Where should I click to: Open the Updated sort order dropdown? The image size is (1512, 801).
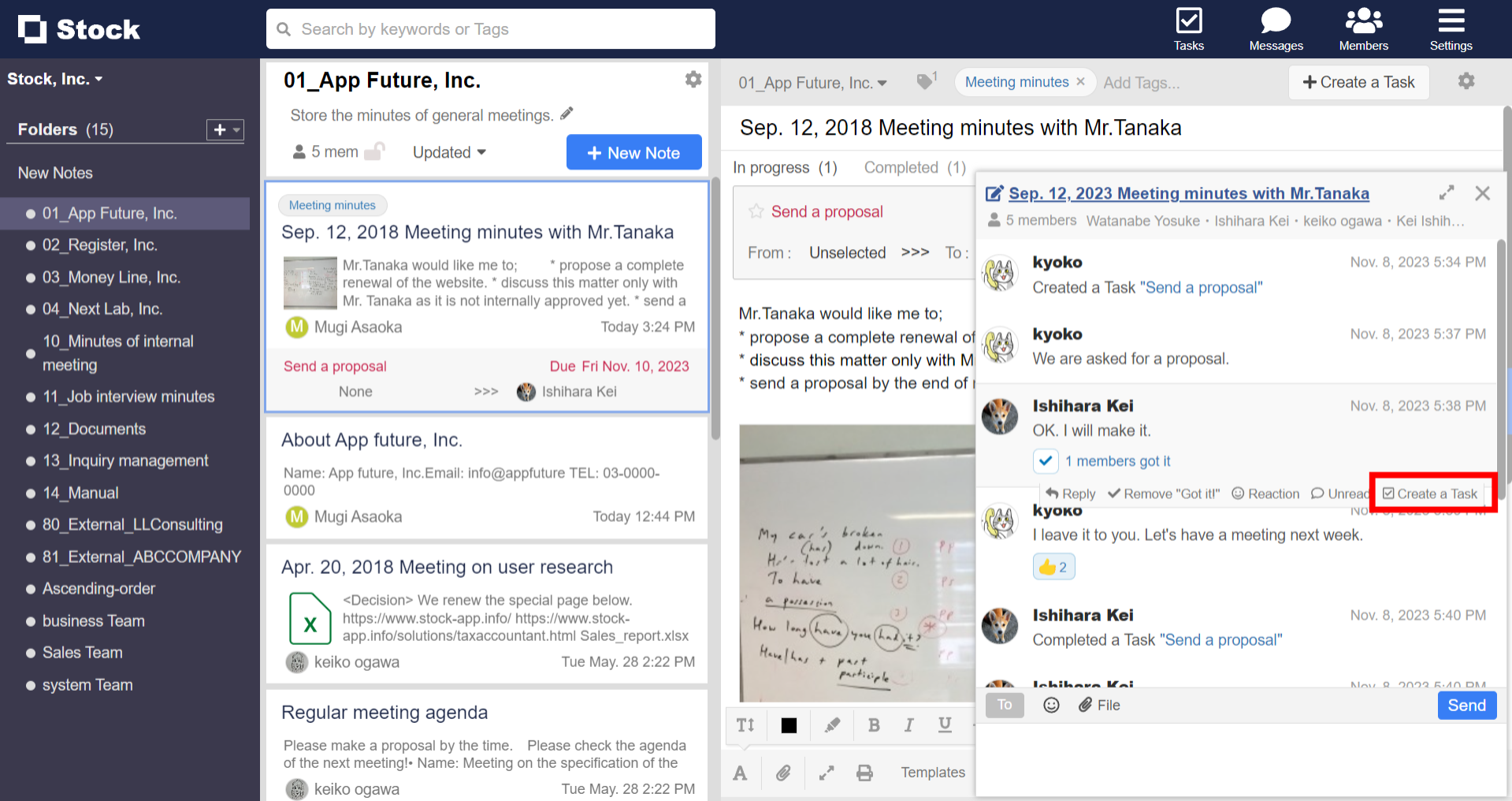pos(448,152)
